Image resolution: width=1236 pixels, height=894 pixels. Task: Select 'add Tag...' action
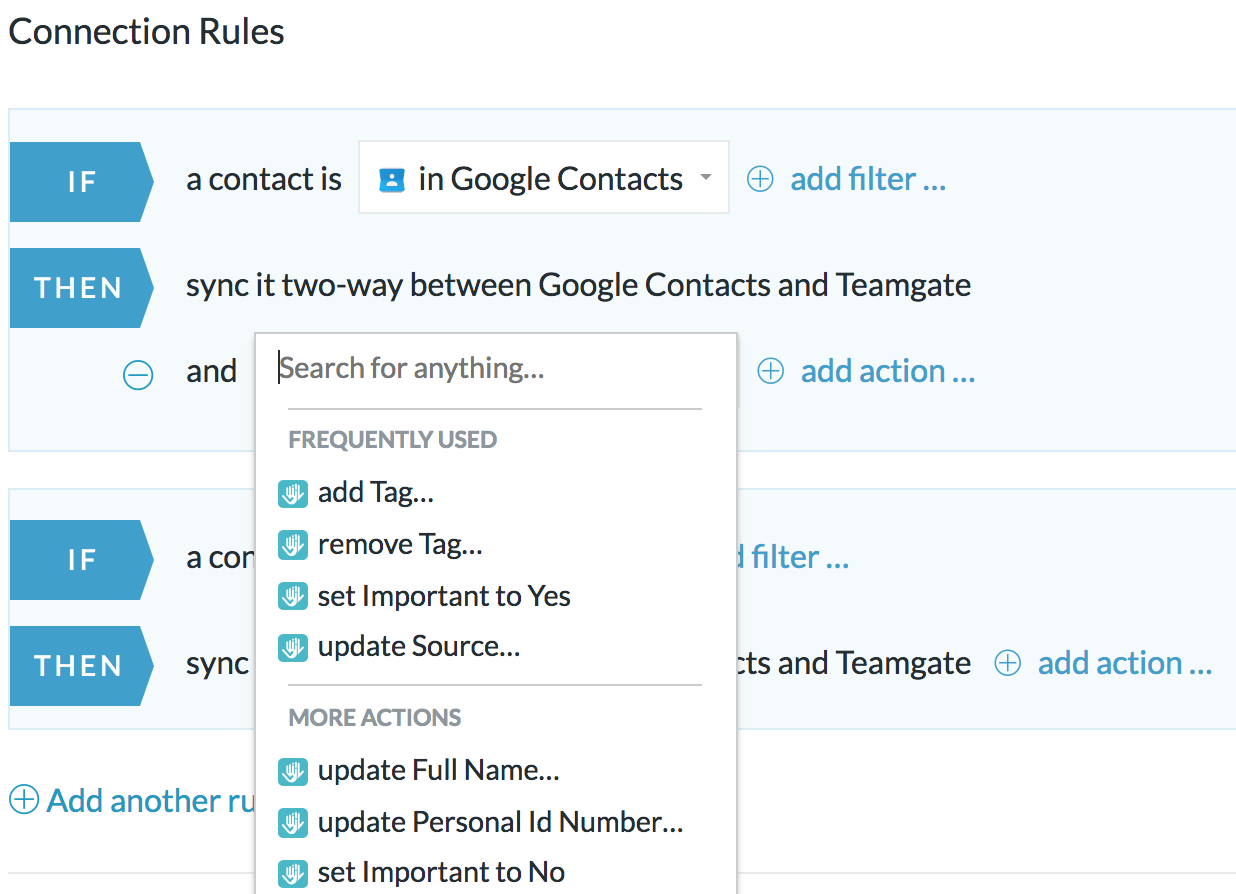(x=376, y=492)
